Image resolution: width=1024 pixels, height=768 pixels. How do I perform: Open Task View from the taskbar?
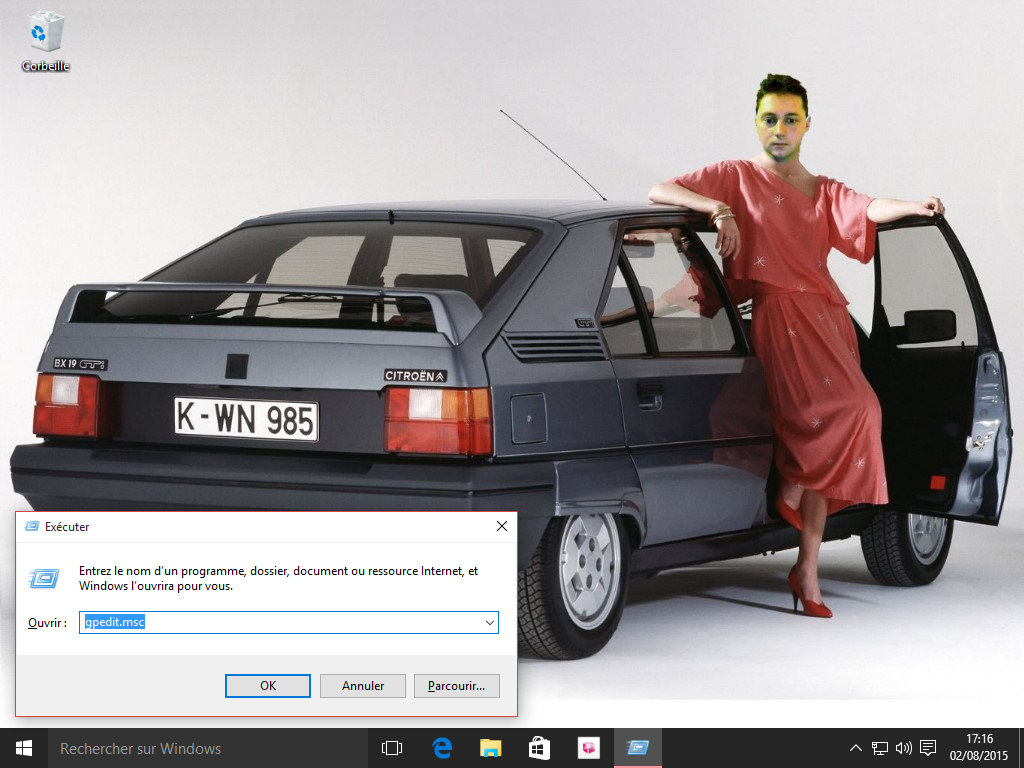[392, 747]
